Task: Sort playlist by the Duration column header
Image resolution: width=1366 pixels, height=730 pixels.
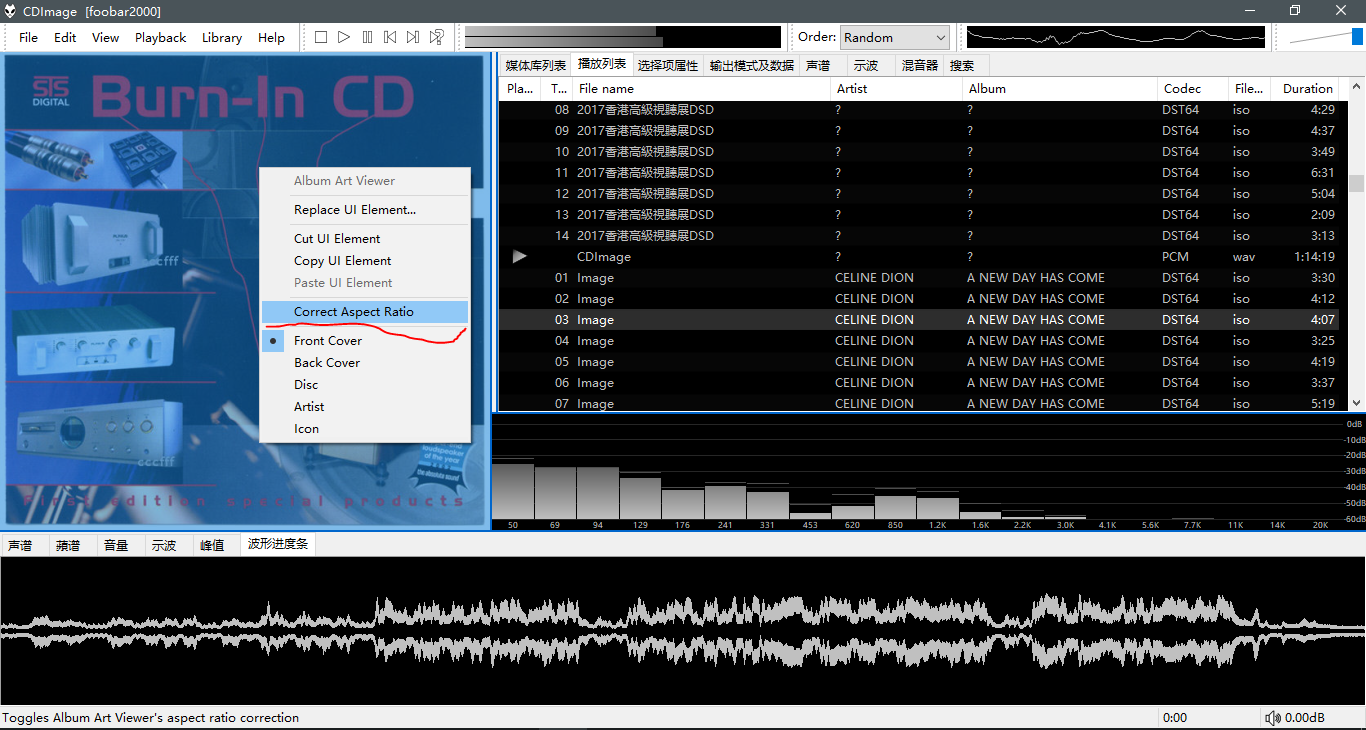Action: [1307, 88]
